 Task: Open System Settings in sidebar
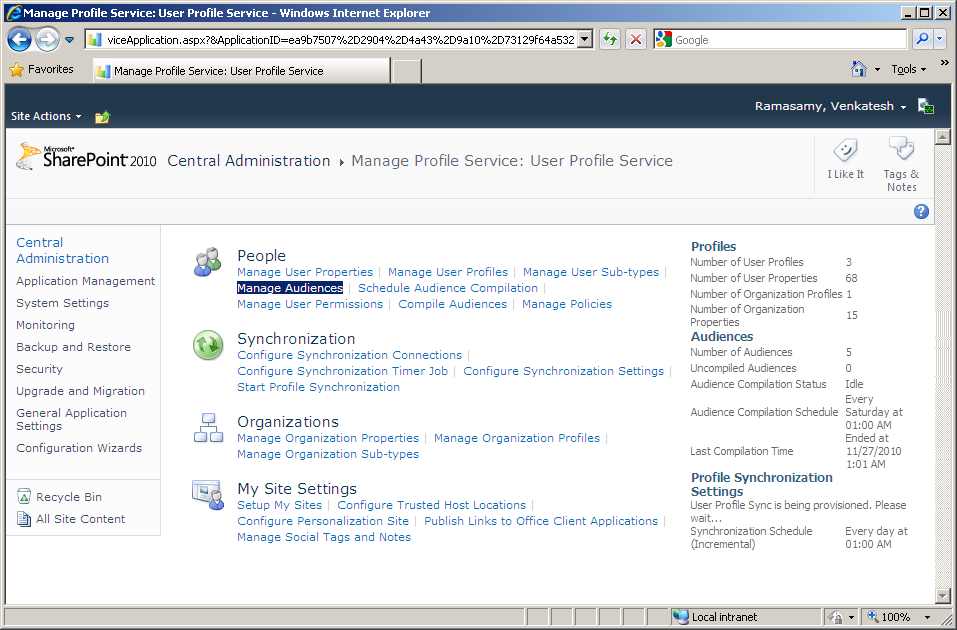coord(62,303)
